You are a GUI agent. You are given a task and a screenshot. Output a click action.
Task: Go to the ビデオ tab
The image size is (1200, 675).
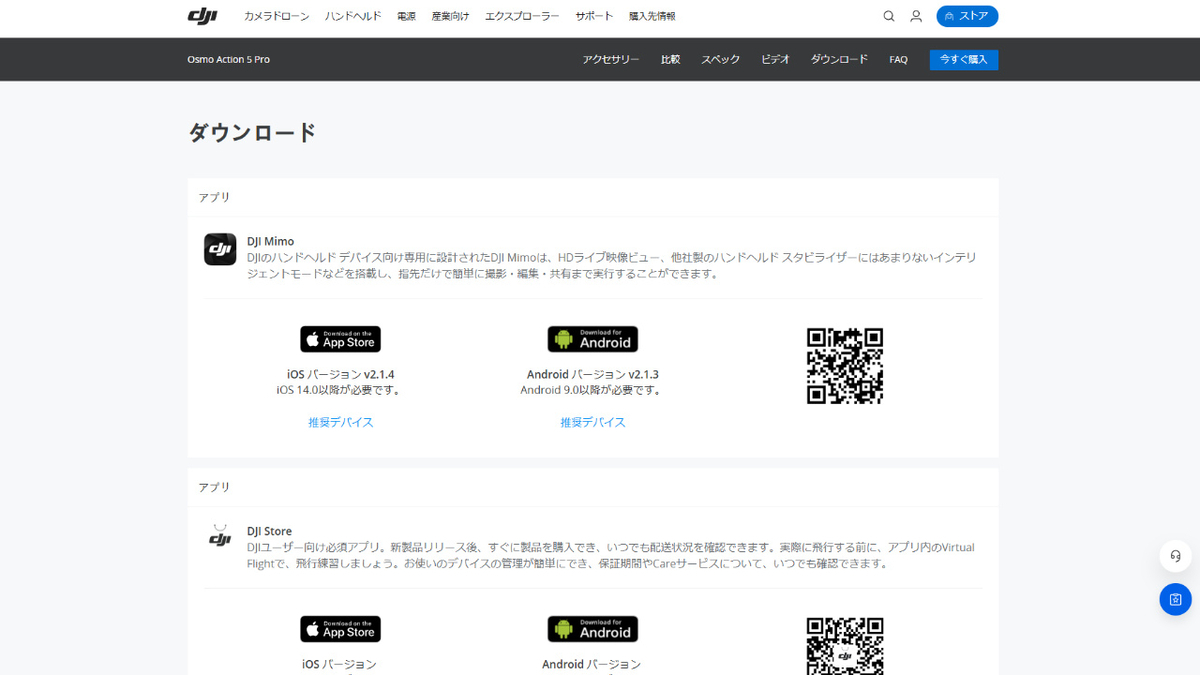point(775,59)
